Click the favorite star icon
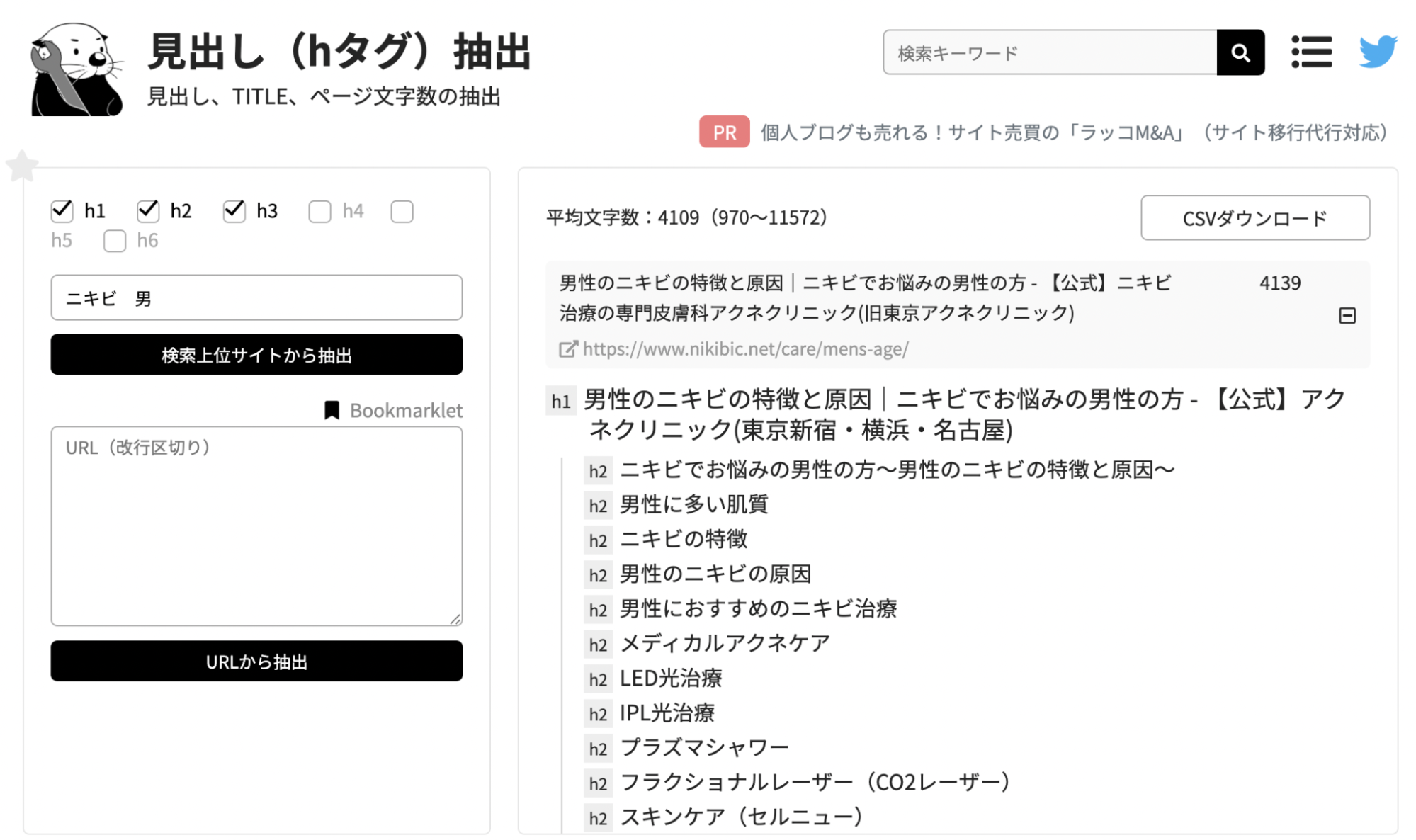 tap(22, 166)
